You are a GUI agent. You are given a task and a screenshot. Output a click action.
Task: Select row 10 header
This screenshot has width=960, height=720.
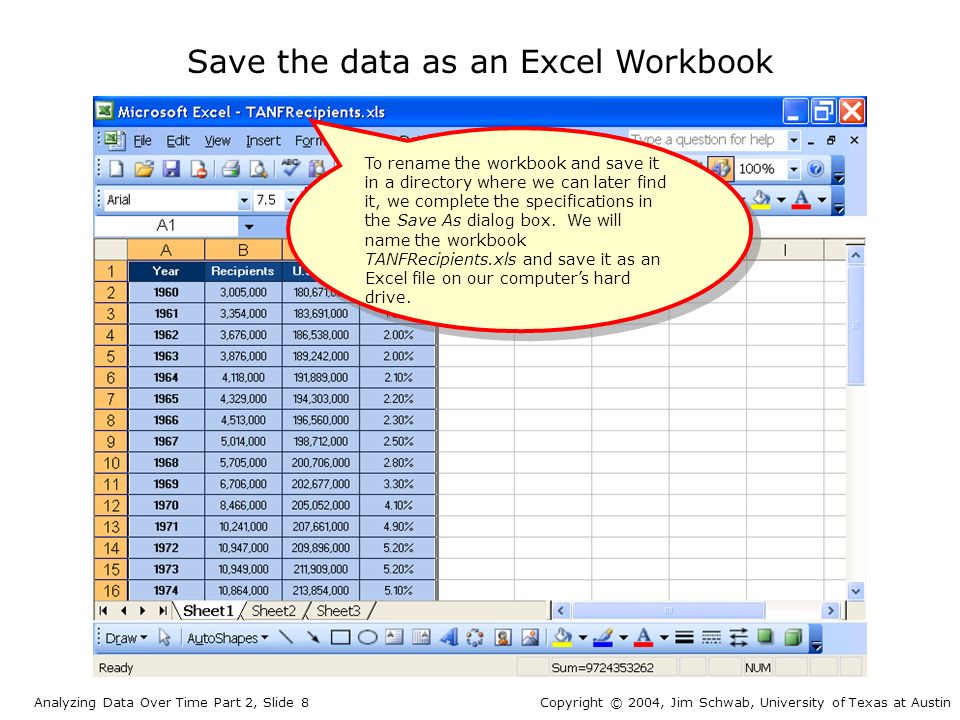[x=111, y=463]
